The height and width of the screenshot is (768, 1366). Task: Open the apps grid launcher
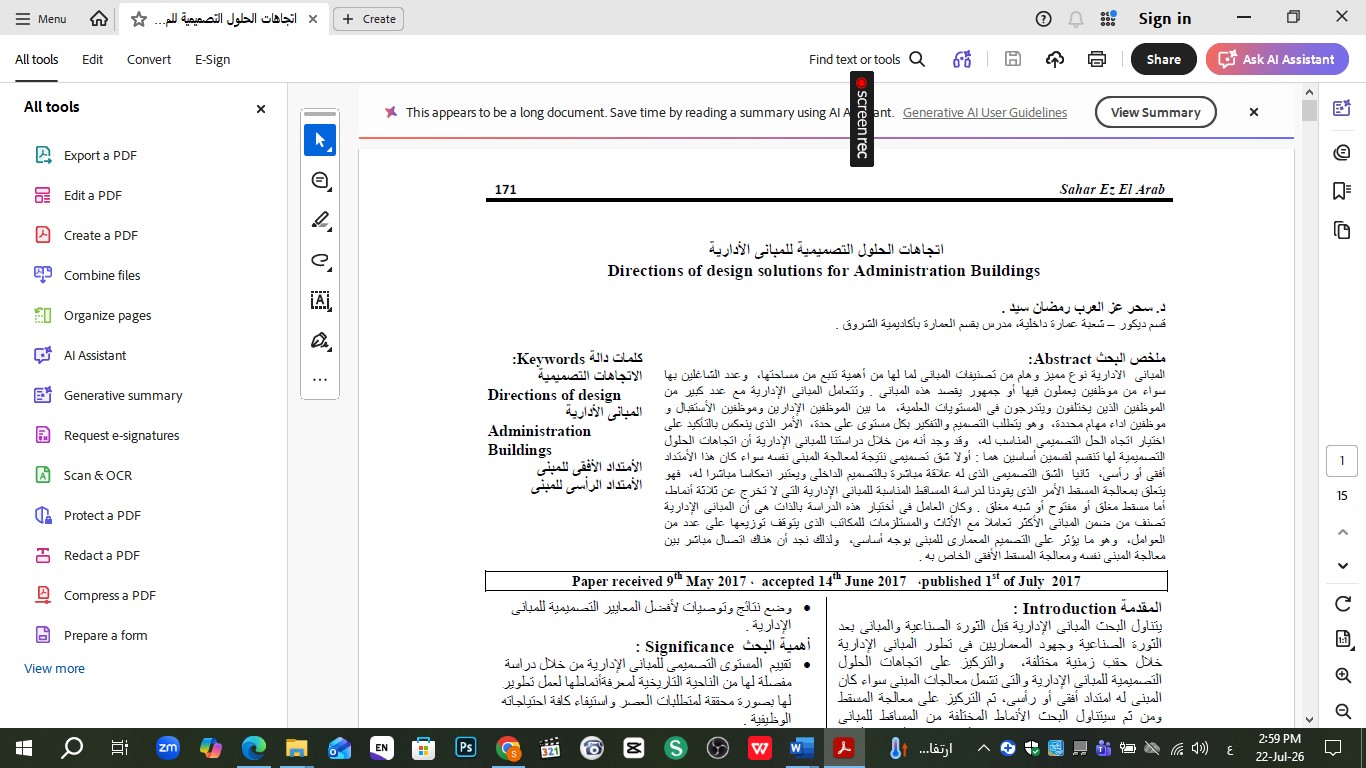click(1108, 19)
